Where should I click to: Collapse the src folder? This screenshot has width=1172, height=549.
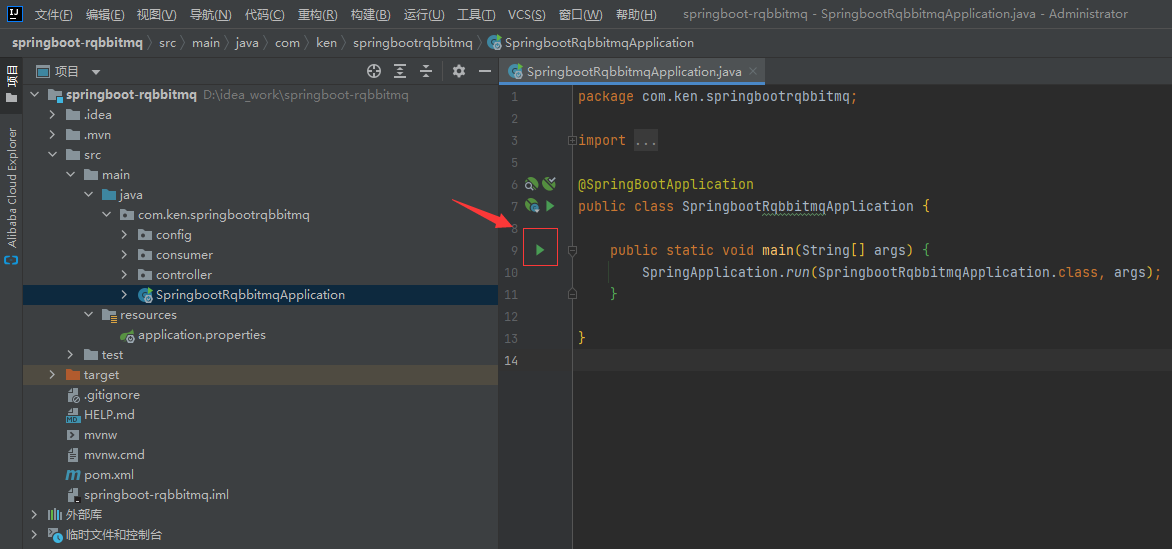pyautogui.click(x=52, y=155)
